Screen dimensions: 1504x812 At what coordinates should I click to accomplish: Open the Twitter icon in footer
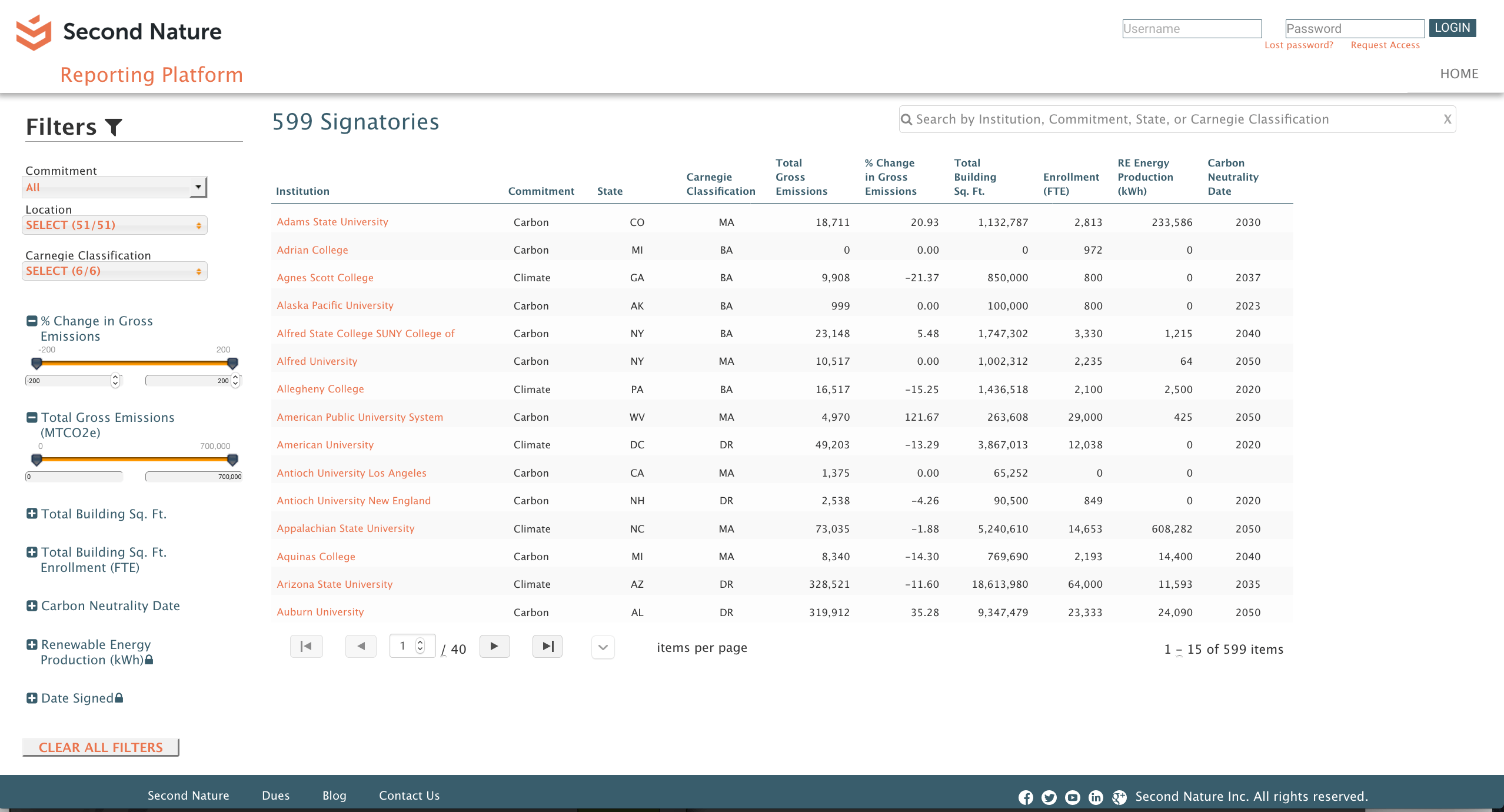coord(1049,797)
